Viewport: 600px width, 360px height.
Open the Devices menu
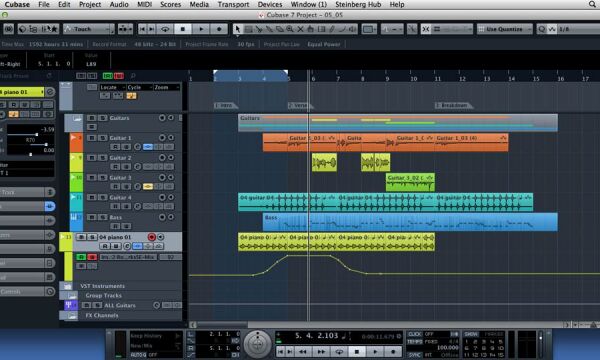click(270, 4)
